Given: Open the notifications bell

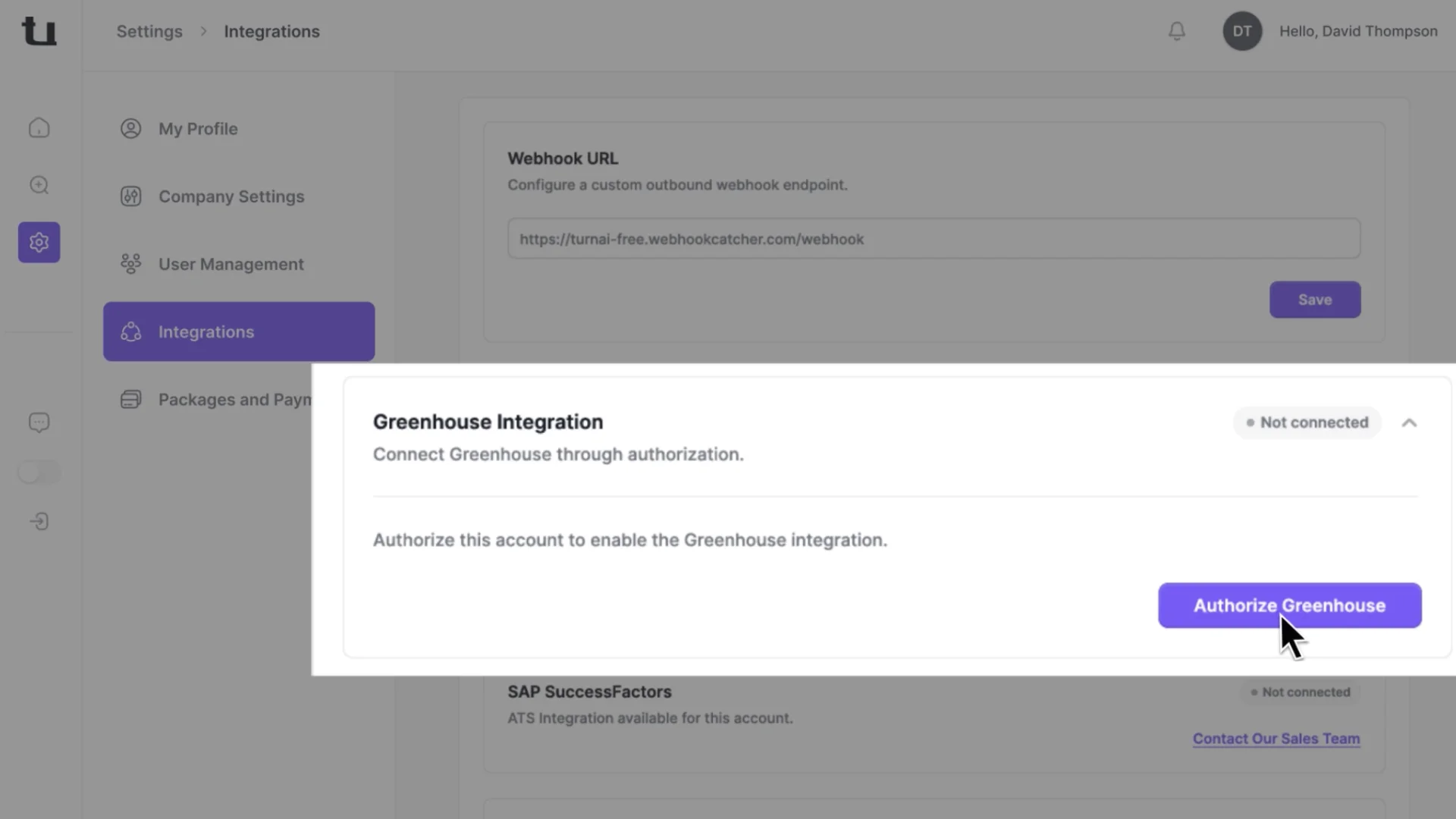Looking at the screenshot, I should [x=1176, y=31].
